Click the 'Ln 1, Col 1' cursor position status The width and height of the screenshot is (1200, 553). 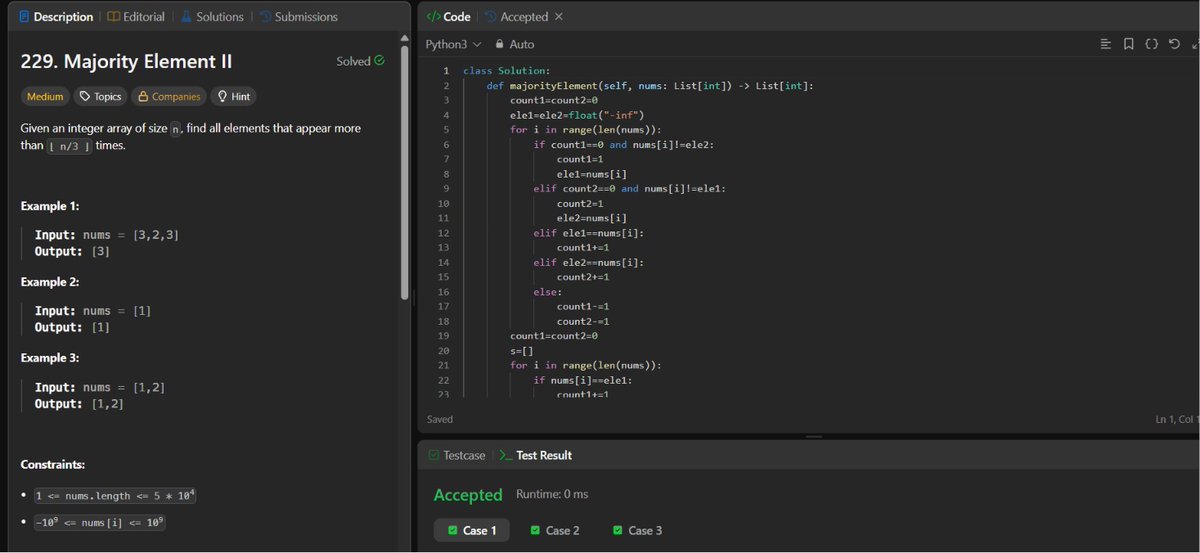click(x=1177, y=419)
